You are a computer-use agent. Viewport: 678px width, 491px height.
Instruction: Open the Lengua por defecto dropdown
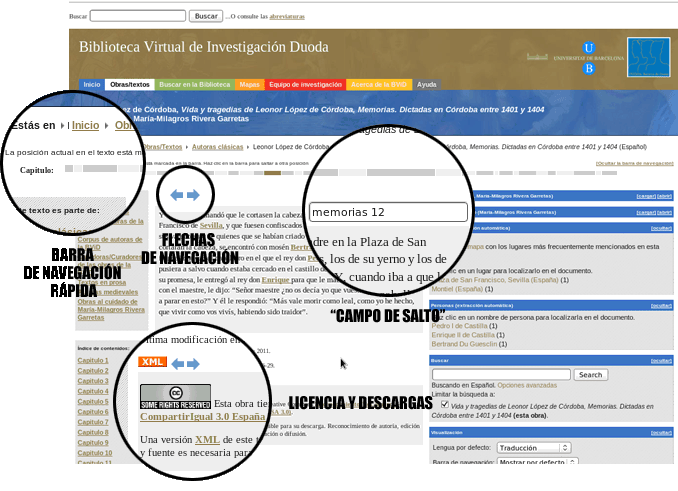coord(534,447)
